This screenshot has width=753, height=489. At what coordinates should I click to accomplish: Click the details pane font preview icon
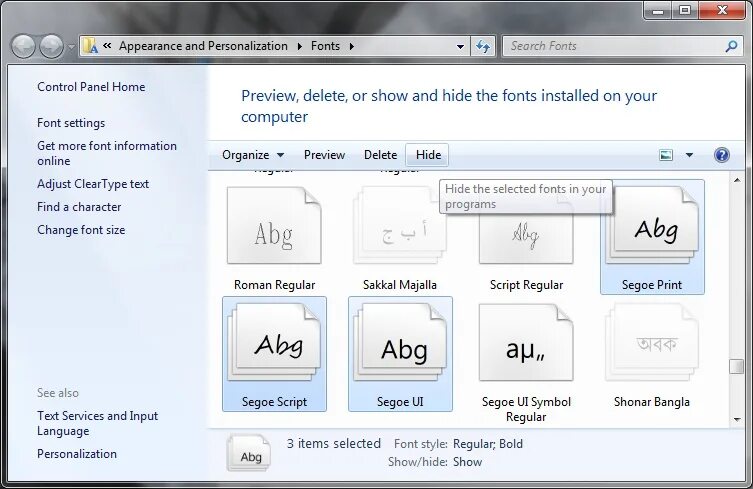tap(249, 452)
